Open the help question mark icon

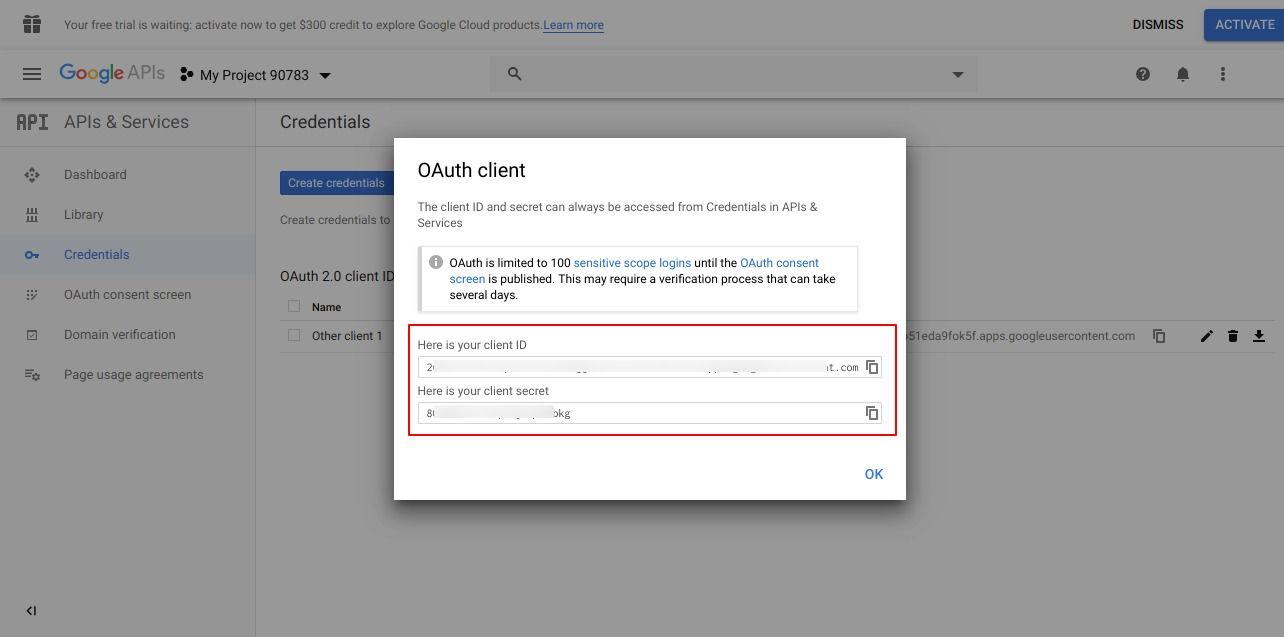[x=1143, y=74]
